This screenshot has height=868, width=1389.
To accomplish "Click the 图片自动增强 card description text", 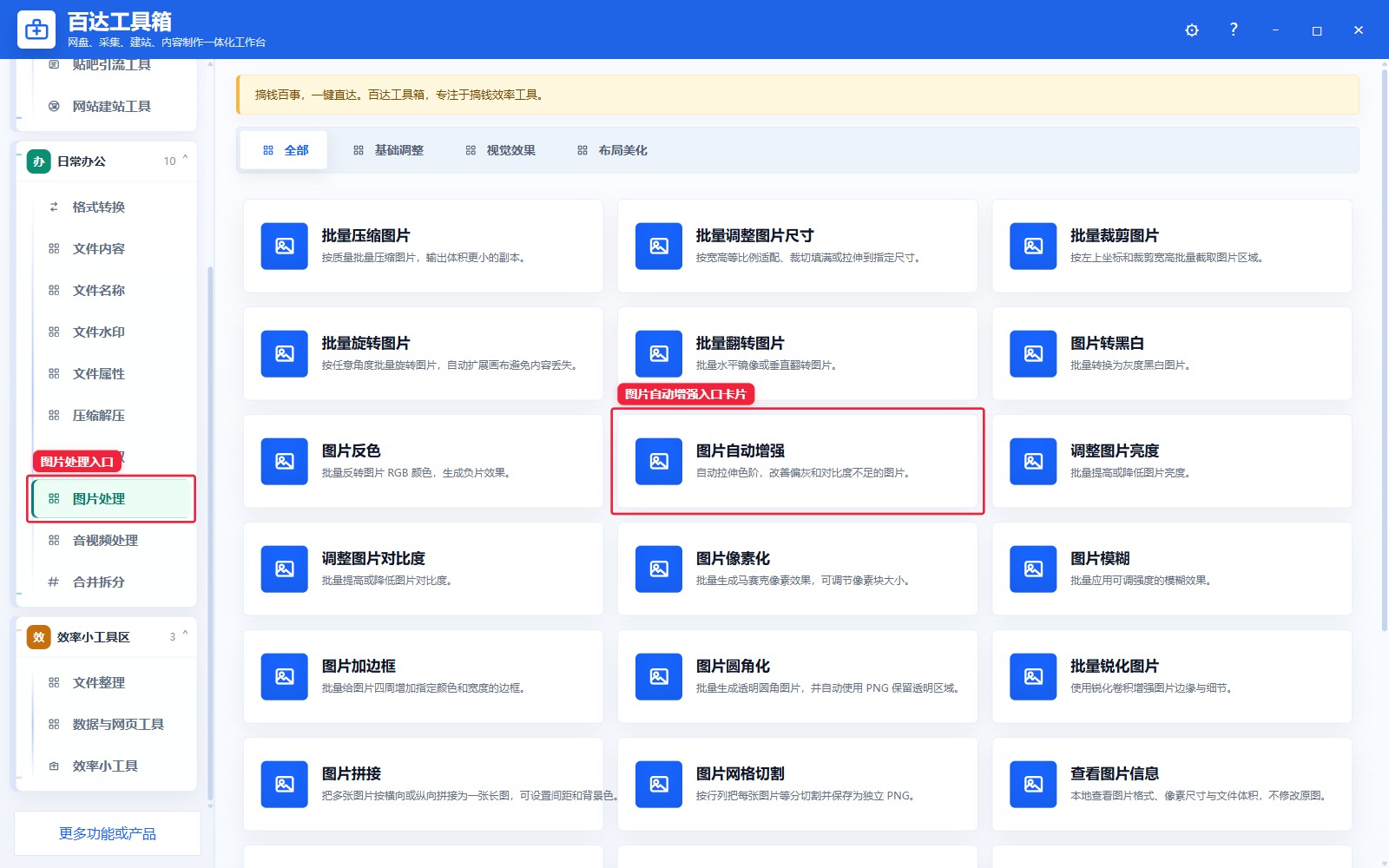I will (x=802, y=473).
